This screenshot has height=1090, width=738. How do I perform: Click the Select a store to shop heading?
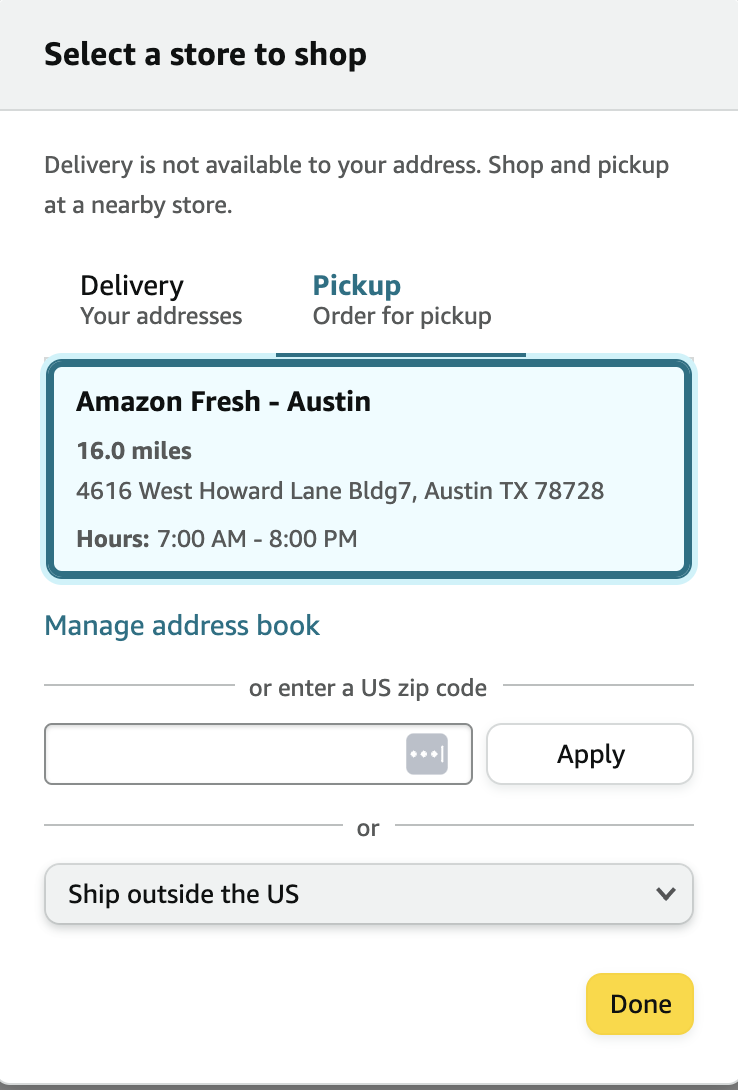pos(205,54)
